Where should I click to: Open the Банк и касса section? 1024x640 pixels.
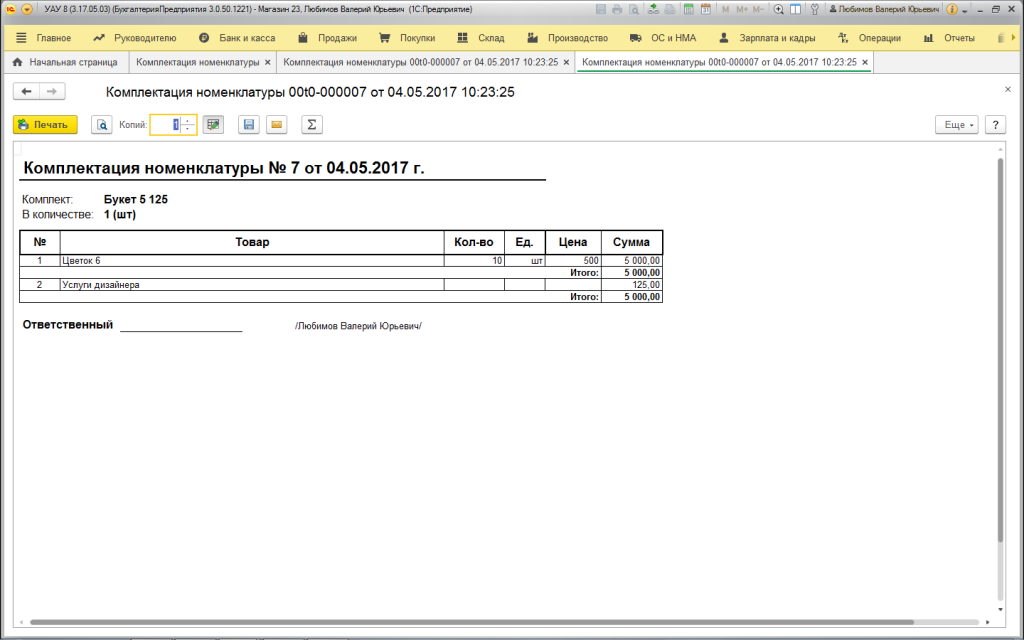point(237,38)
